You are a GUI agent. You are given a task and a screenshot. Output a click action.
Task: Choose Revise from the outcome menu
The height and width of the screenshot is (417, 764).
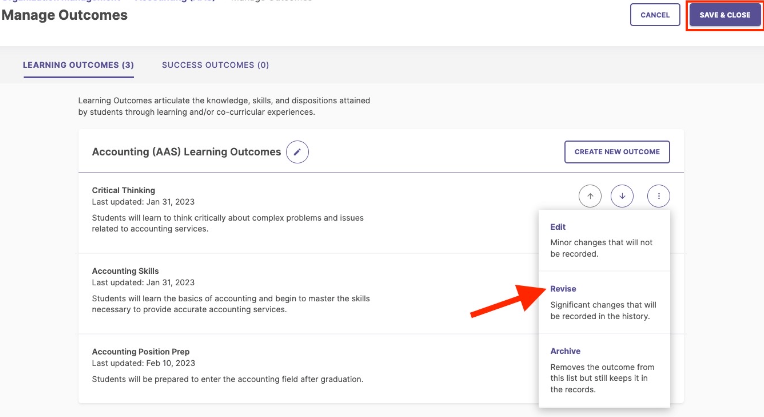[x=563, y=289]
